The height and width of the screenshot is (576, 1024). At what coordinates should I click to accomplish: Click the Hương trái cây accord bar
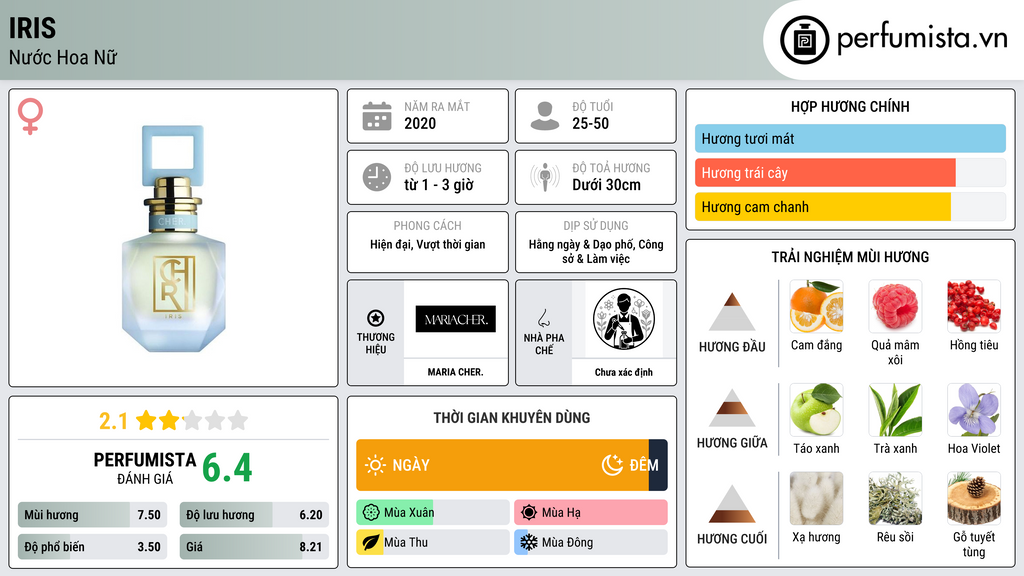pos(850,173)
